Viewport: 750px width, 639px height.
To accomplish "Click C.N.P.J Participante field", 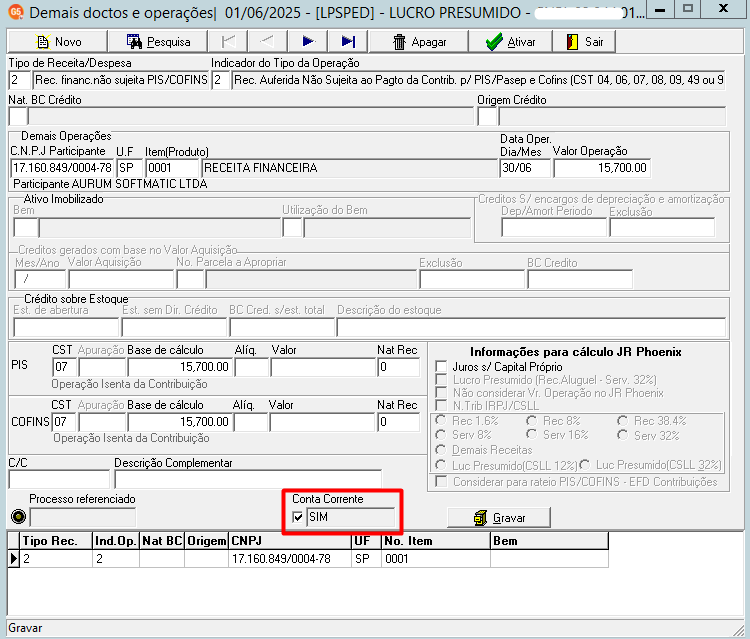I will [x=62, y=168].
